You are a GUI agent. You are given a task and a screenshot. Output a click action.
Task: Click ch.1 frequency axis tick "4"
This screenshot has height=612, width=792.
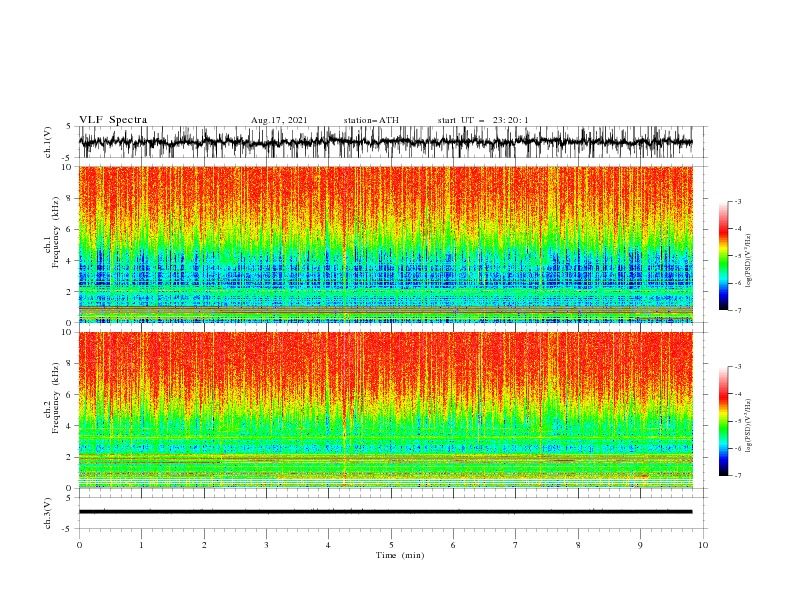click(x=70, y=261)
